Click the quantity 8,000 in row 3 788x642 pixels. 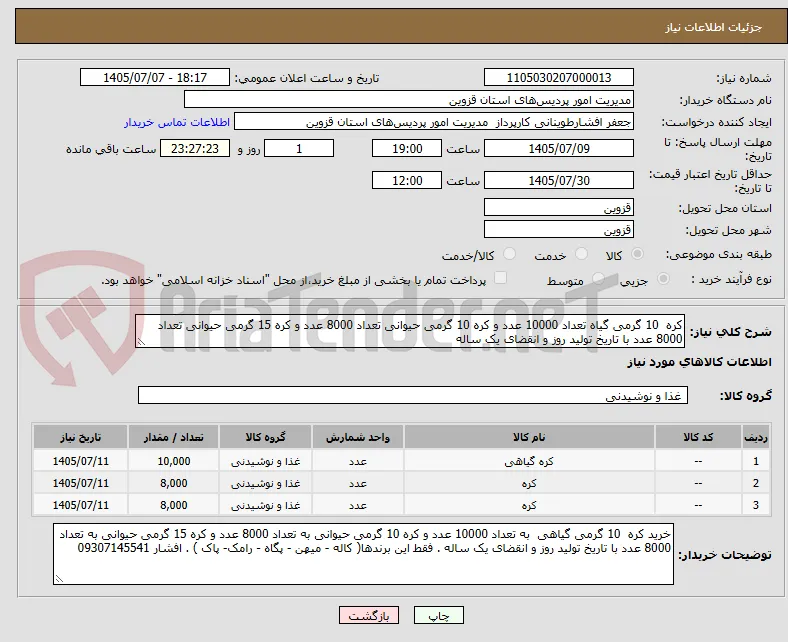pyautogui.click(x=174, y=505)
